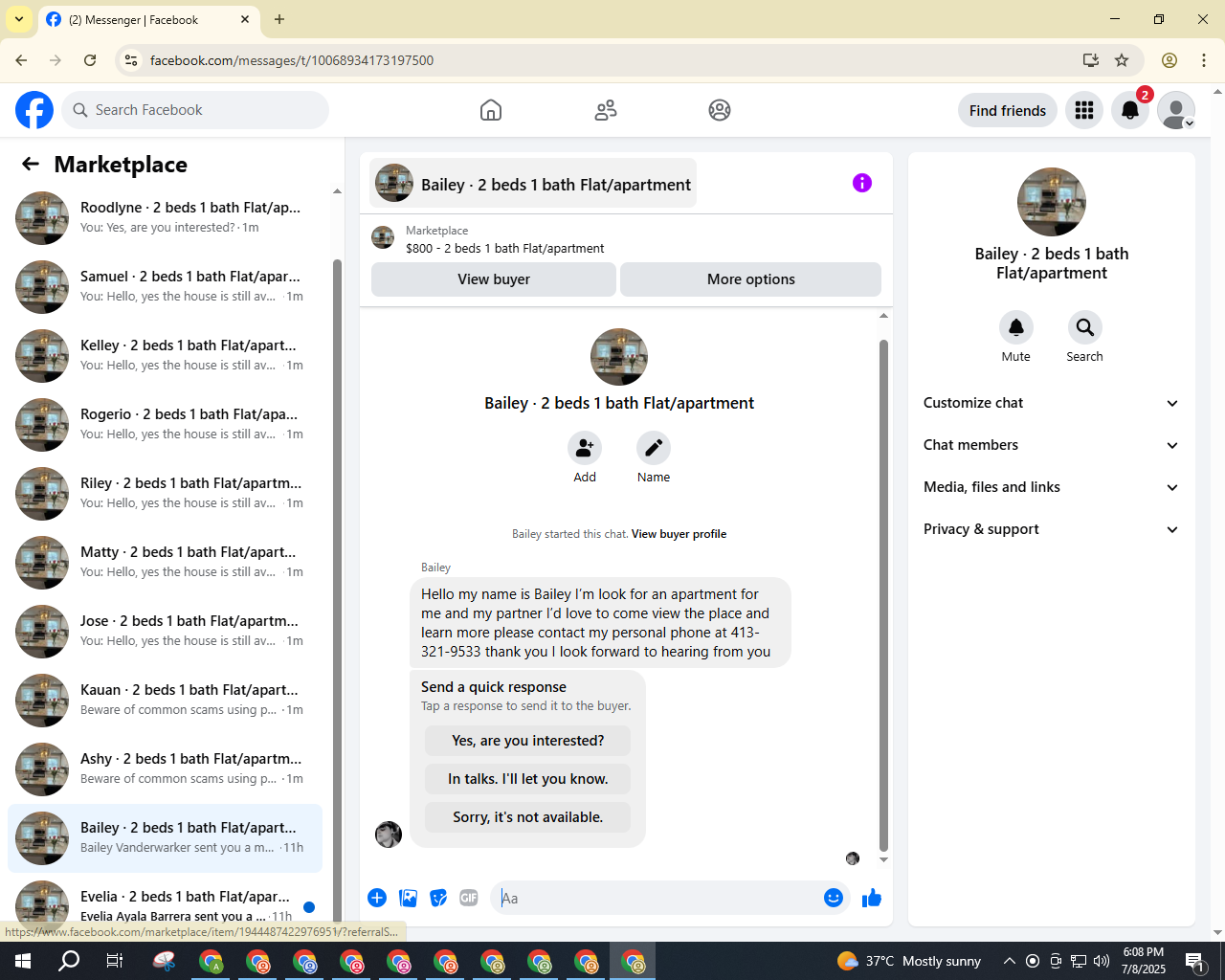
Task: Attach a photo file in composer
Action: [409, 898]
